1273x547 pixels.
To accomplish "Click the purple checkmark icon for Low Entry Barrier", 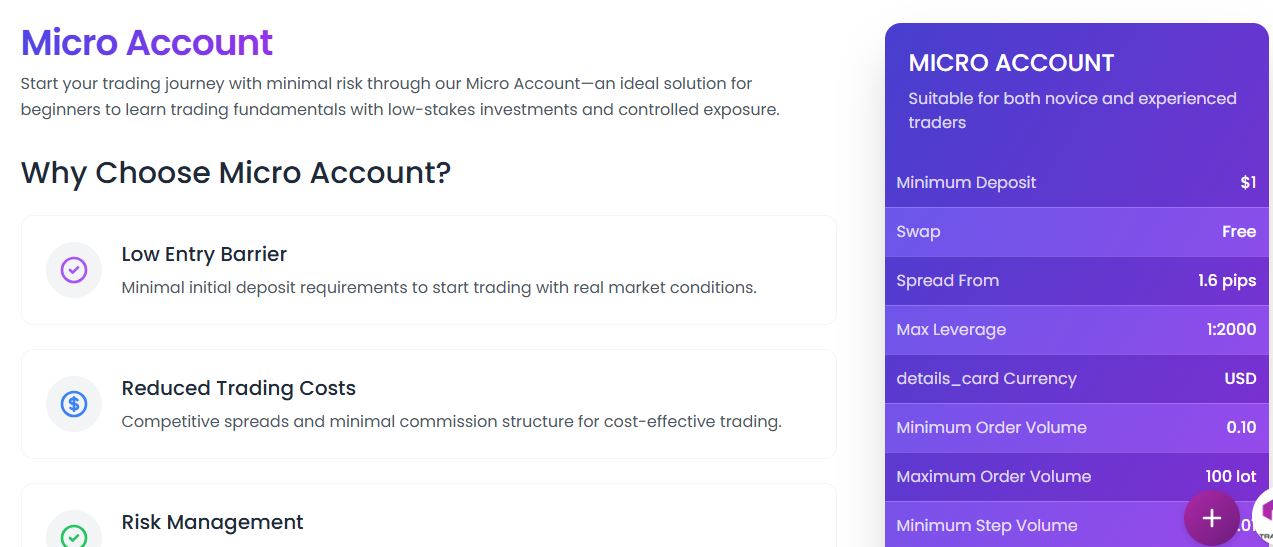I will (74, 270).
